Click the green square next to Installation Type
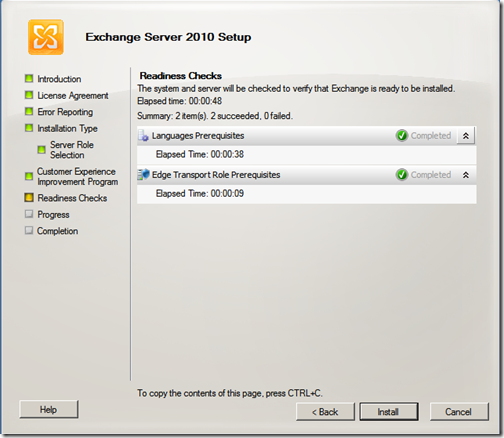This screenshot has height=438, width=504. pyautogui.click(x=29, y=128)
